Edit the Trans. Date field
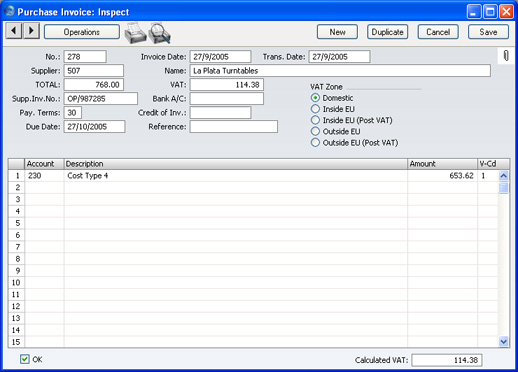 tap(339, 57)
